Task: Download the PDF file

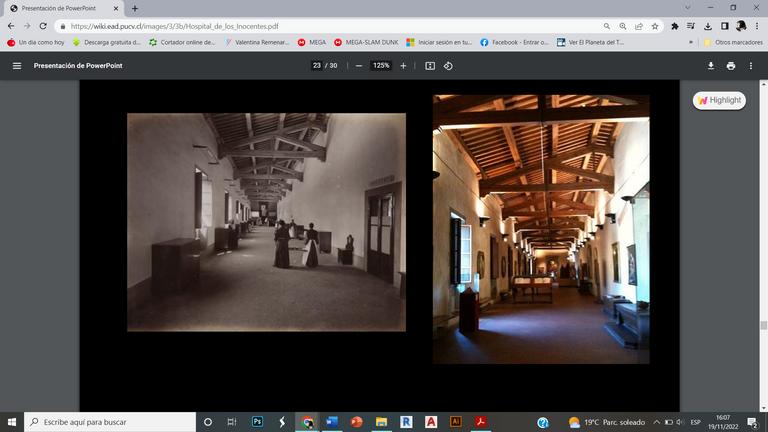Action: coord(711,66)
